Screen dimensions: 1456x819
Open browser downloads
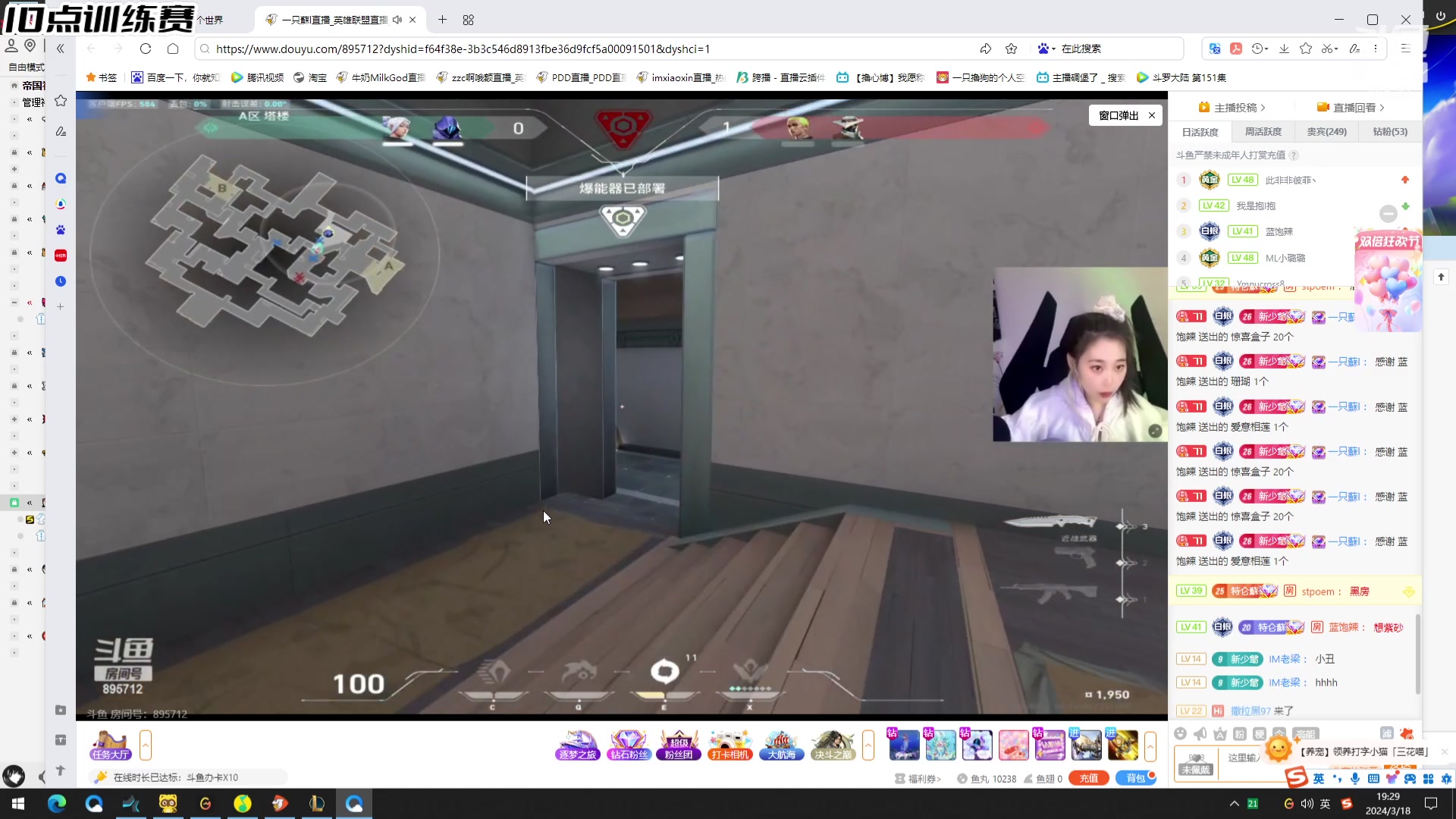click(x=1284, y=49)
